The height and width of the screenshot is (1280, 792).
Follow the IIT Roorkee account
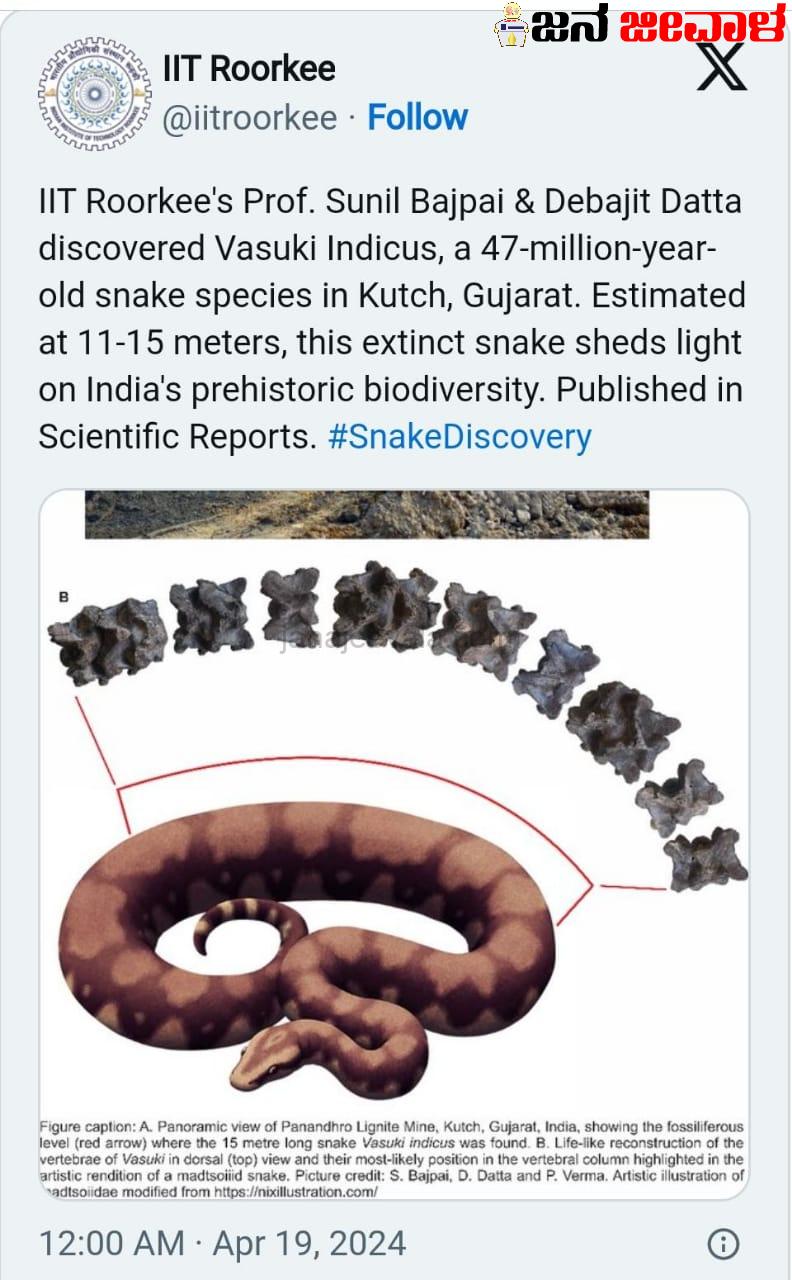tap(417, 118)
